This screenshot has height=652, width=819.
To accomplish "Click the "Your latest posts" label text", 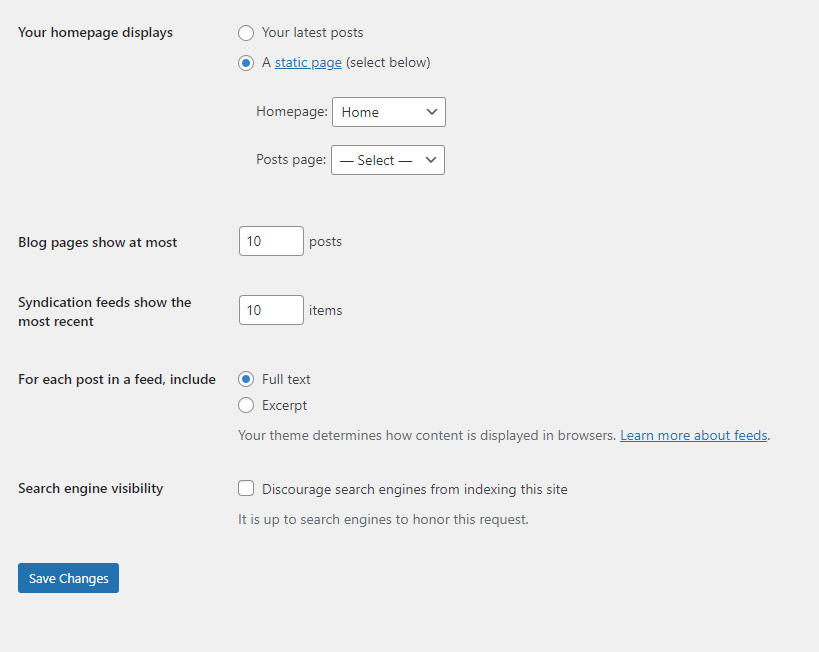I will [x=313, y=33].
